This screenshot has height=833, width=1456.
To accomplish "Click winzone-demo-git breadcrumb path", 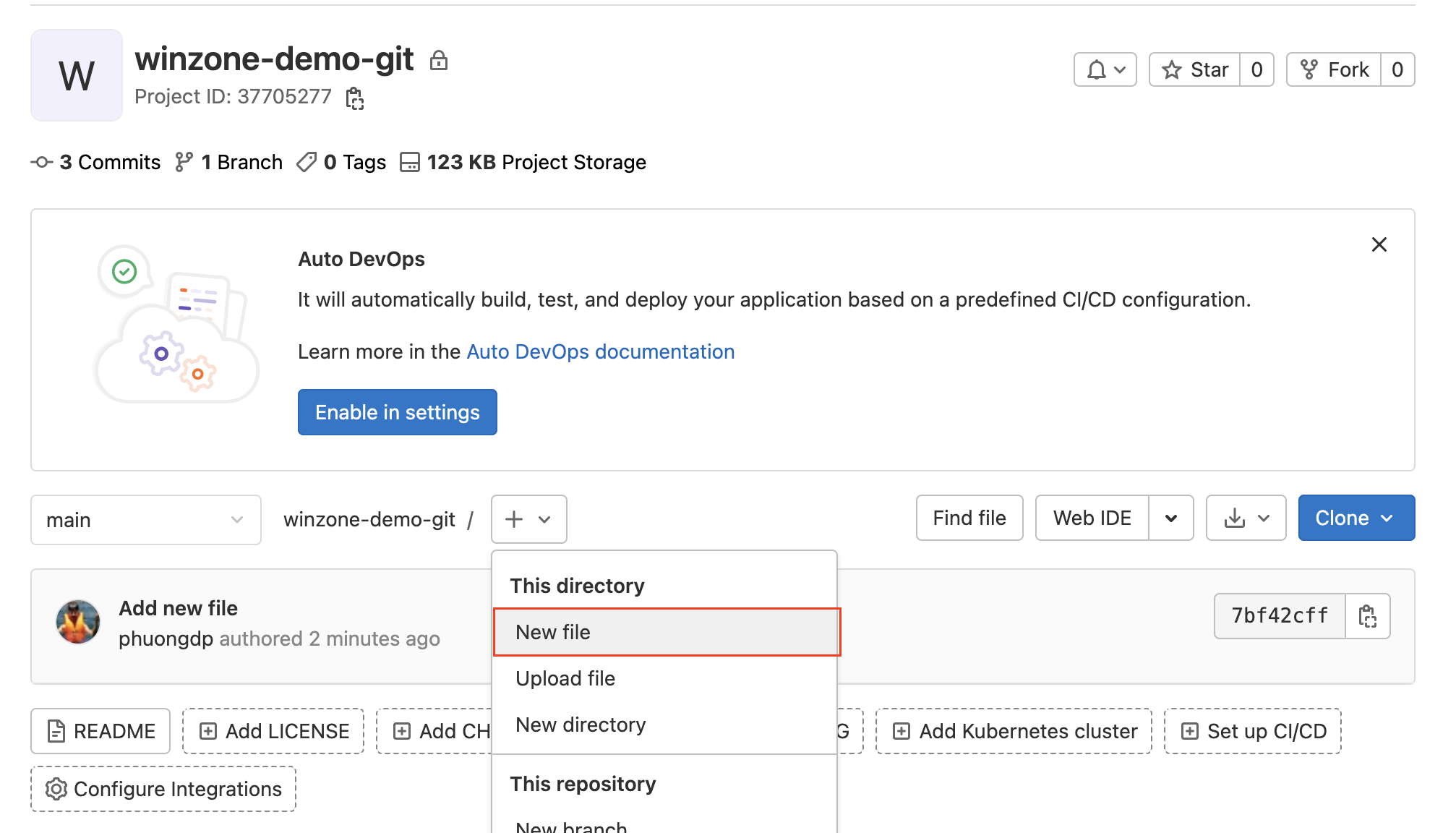I will tap(369, 519).
